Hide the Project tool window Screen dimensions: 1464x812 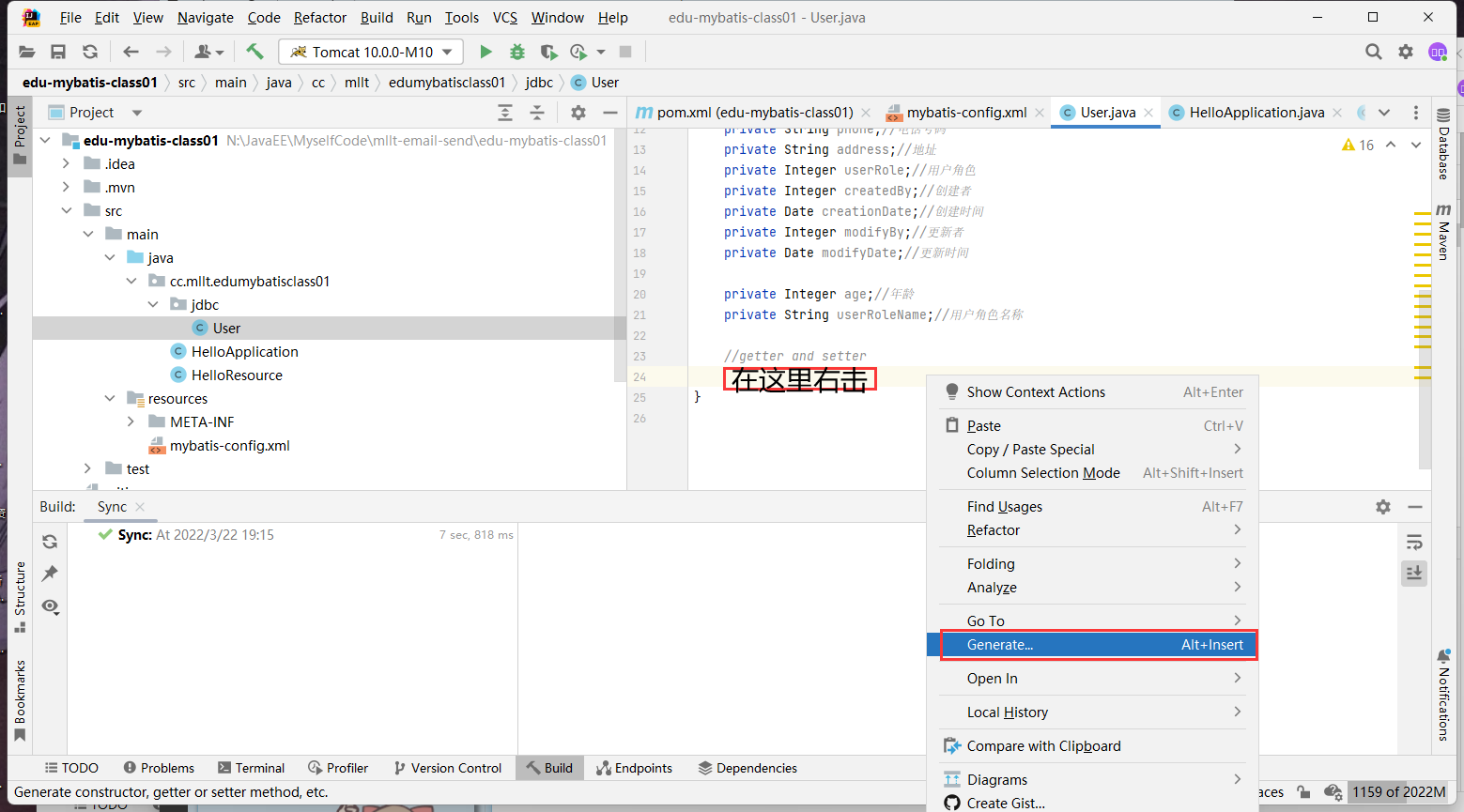pyautogui.click(x=610, y=113)
